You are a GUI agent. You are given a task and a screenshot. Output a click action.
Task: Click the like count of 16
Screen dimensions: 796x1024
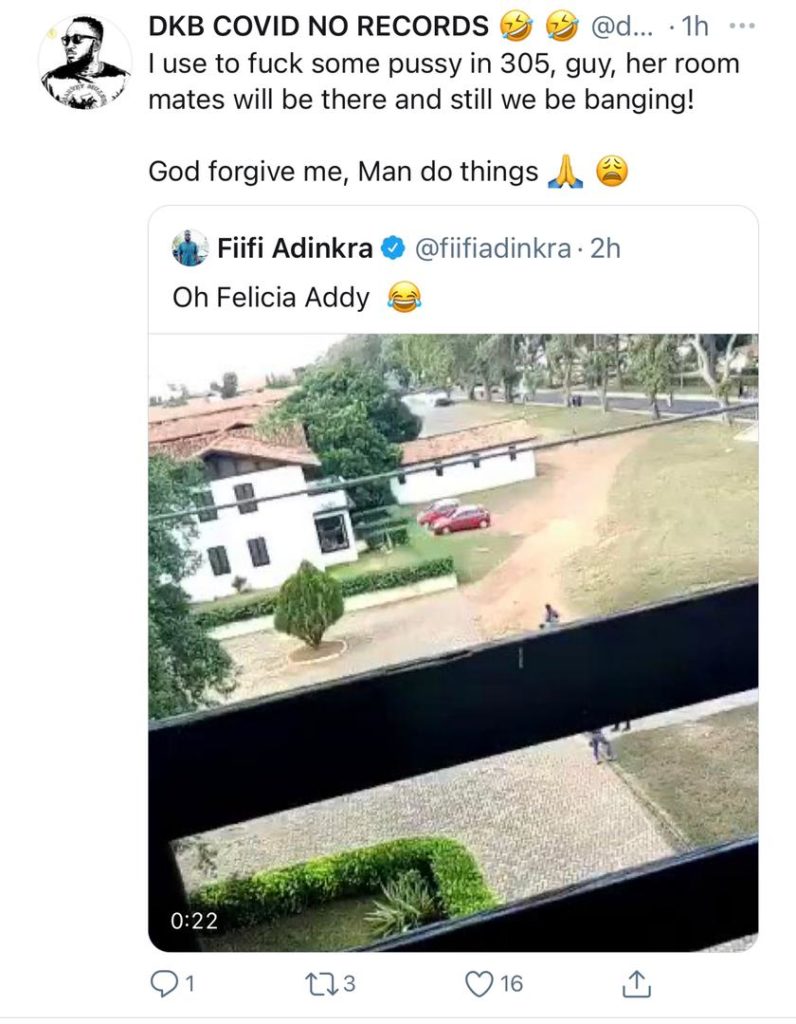click(512, 984)
